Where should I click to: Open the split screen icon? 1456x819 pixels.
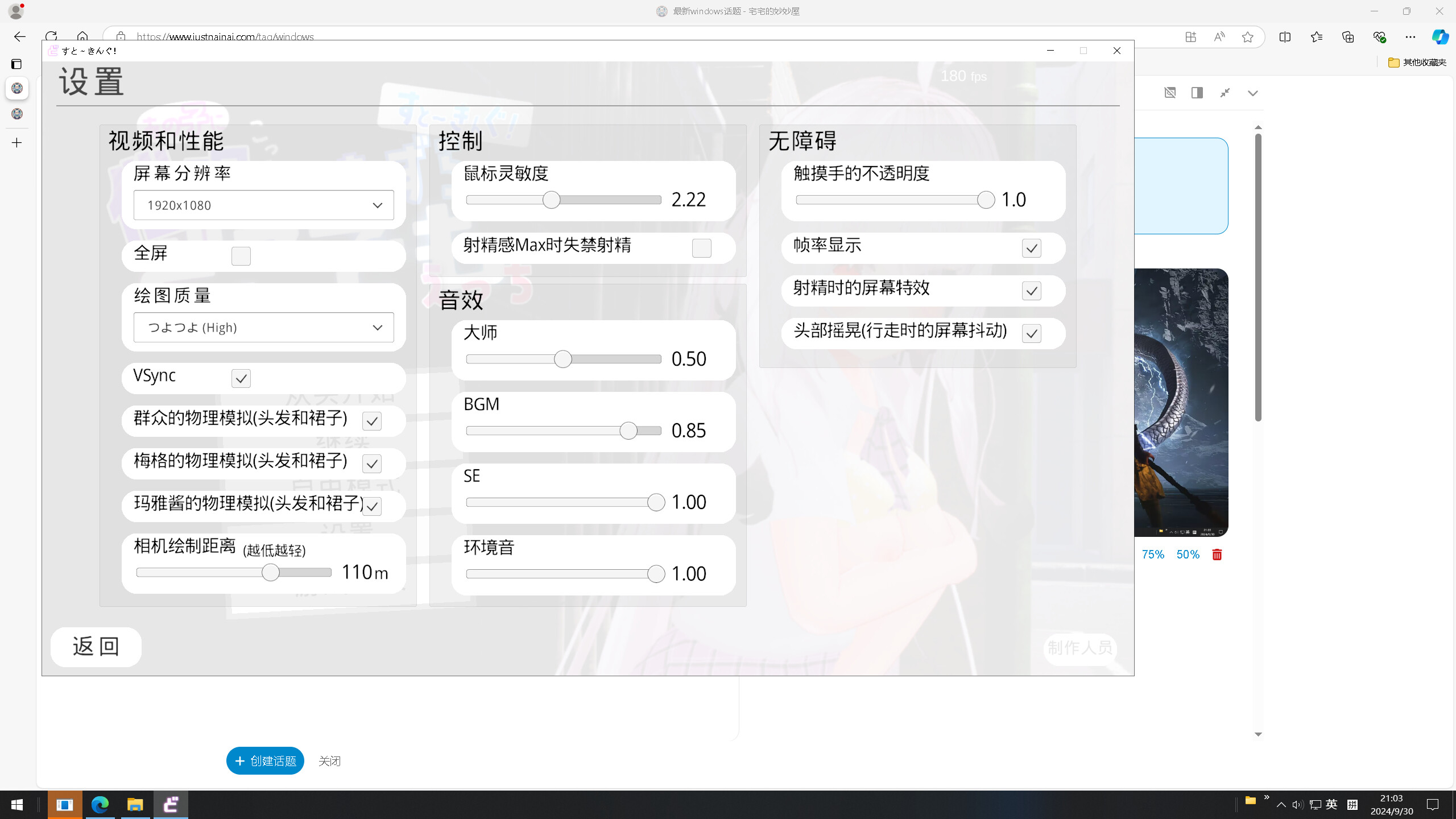pos(1285,37)
